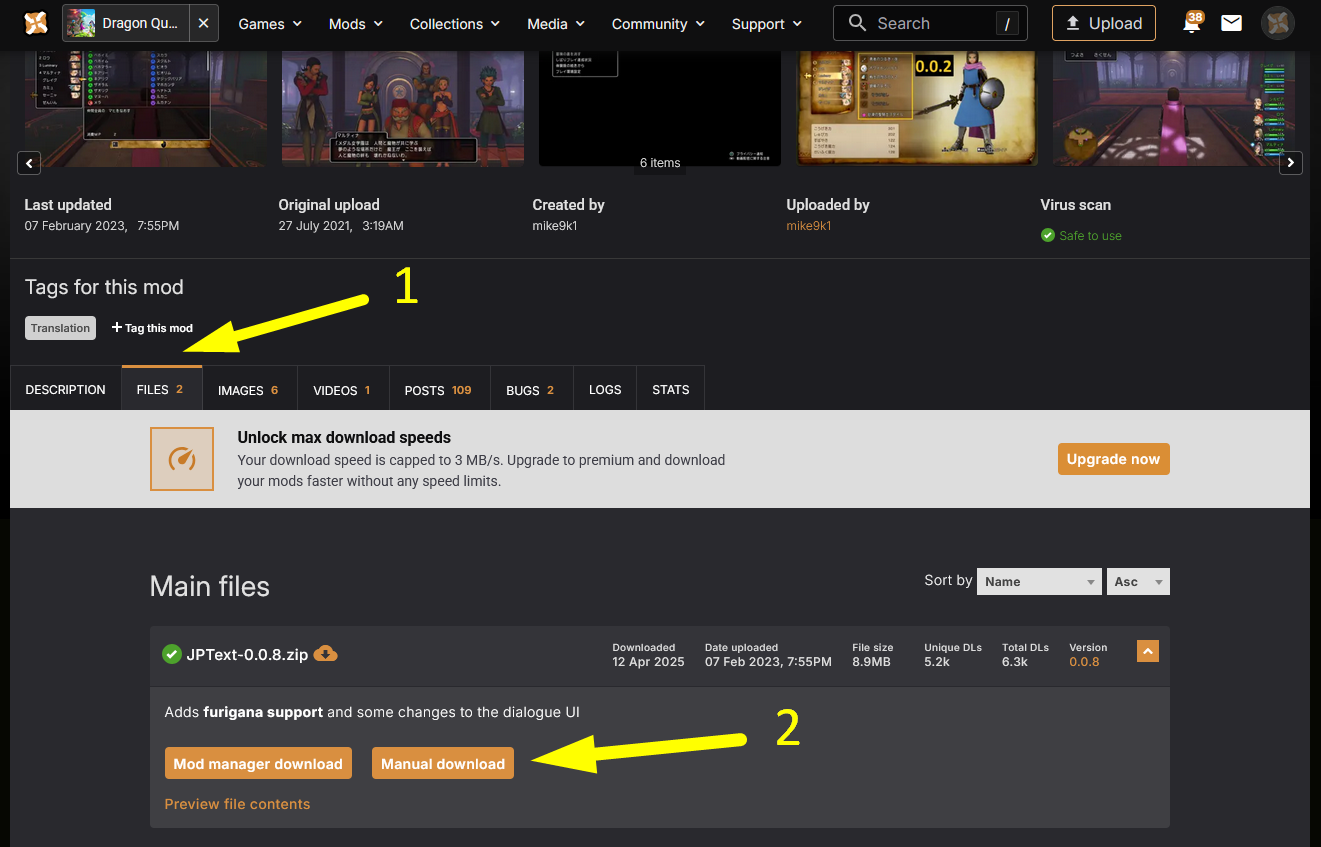Switch to the Videos tab
This screenshot has height=847, width=1321.
coord(343,390)
